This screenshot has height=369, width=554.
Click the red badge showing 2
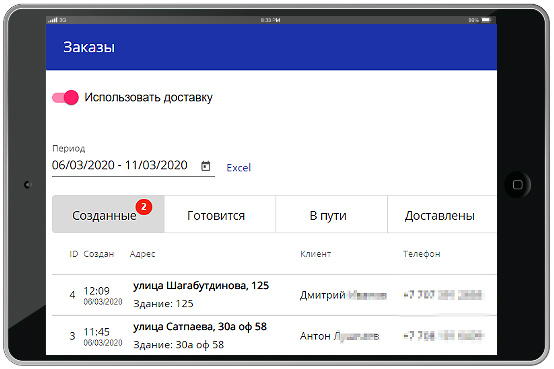pos(144,207)
